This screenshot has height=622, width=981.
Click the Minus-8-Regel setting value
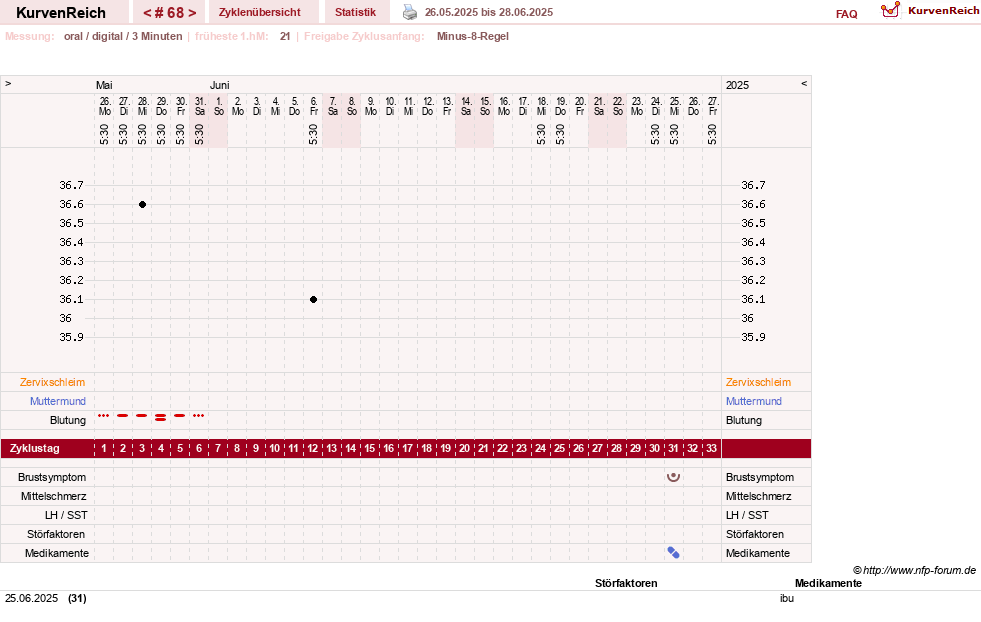pyautogui.click(x=472, y=36)
